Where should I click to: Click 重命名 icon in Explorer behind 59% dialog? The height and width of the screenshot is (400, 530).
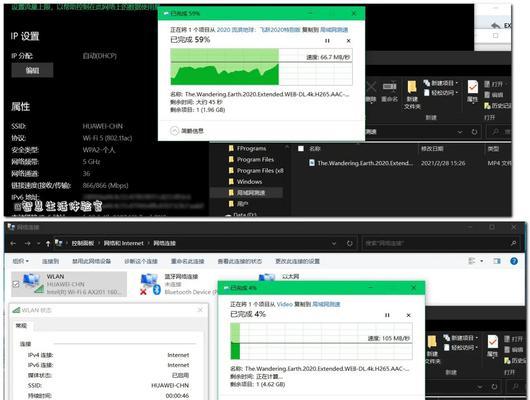pos(389,92)
